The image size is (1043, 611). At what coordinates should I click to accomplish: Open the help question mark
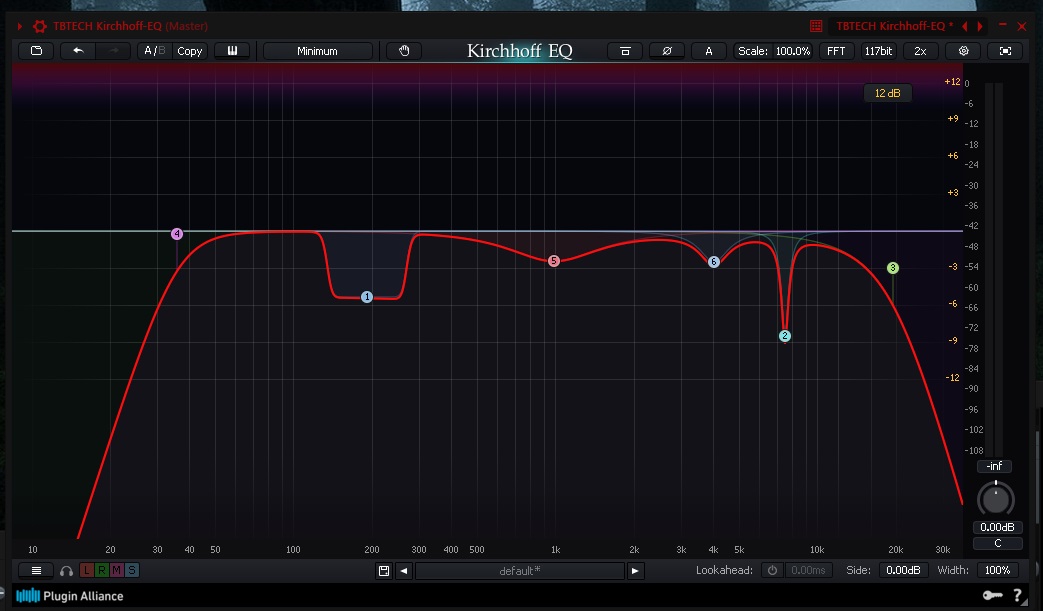click(x=1018, y=595)
